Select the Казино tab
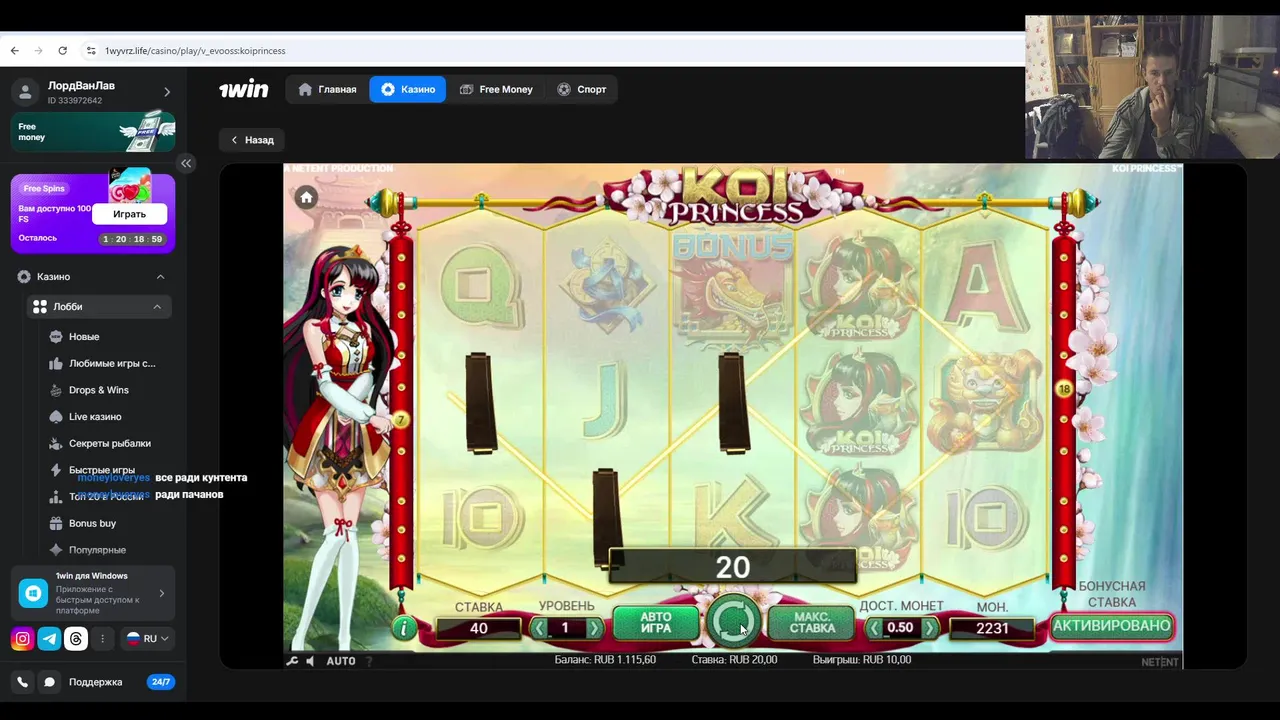 [408, 89]
